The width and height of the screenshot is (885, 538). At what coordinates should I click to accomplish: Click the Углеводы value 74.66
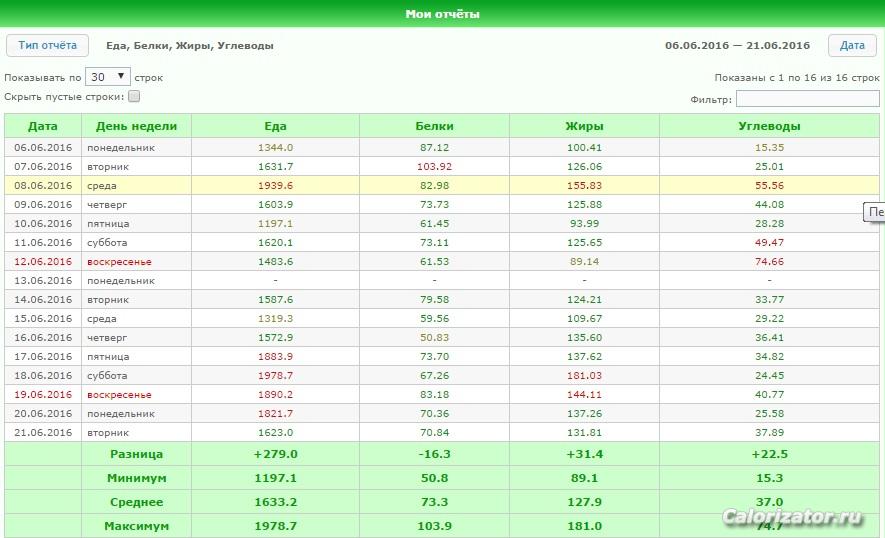(x=769, y=261)
